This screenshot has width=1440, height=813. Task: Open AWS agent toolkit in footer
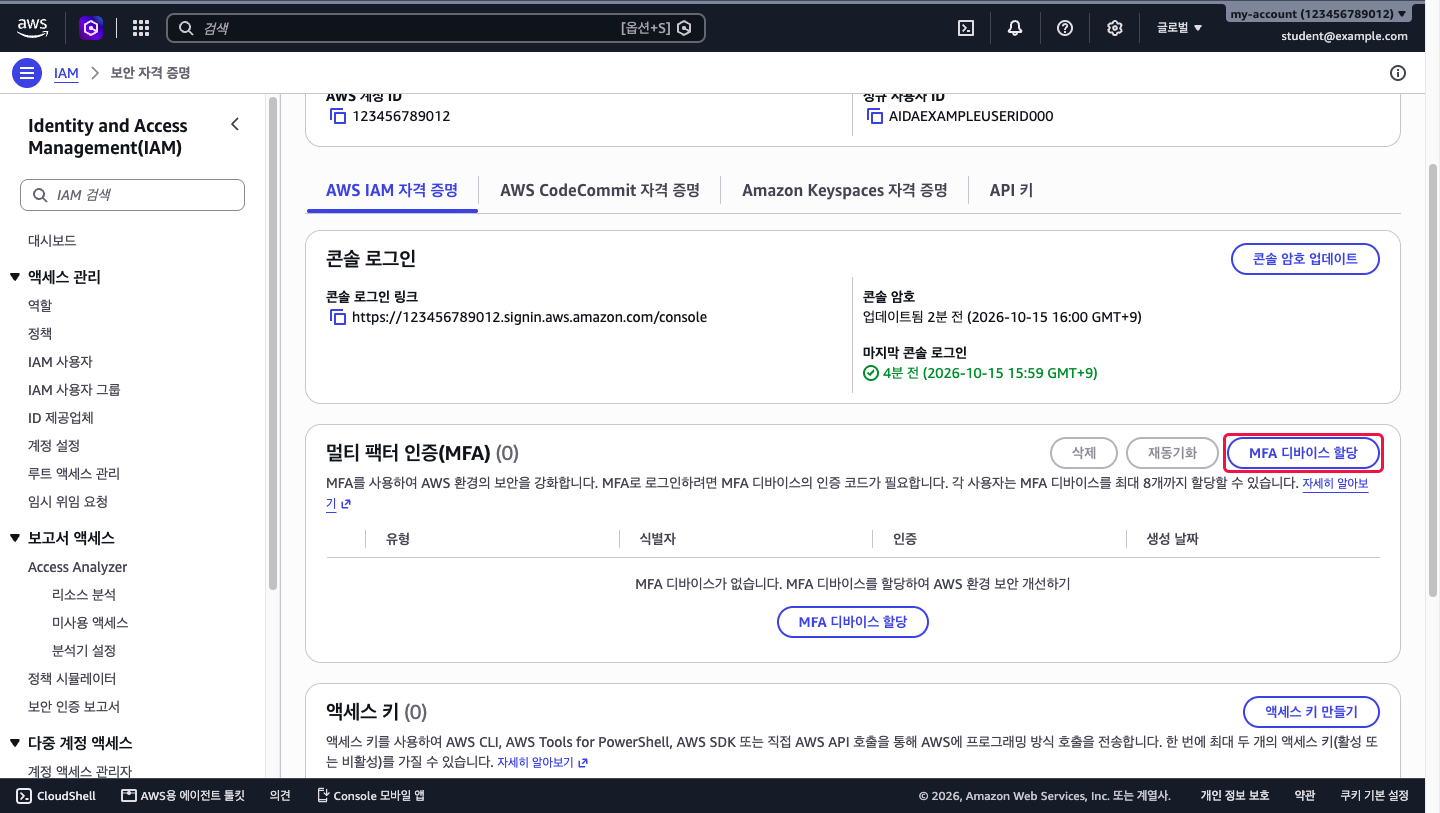(182, 796)
